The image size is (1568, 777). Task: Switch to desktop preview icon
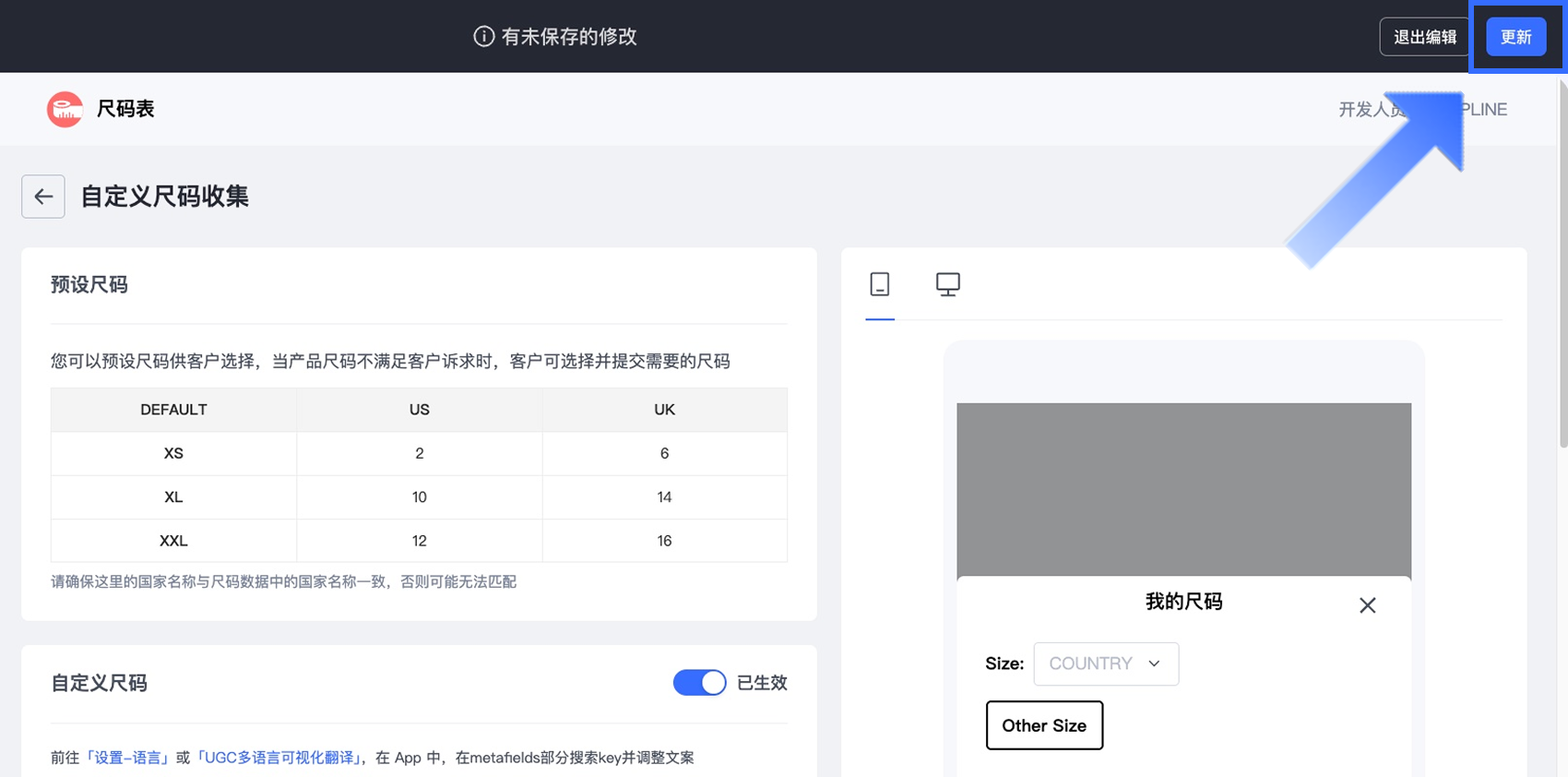[x=947, y=284]
